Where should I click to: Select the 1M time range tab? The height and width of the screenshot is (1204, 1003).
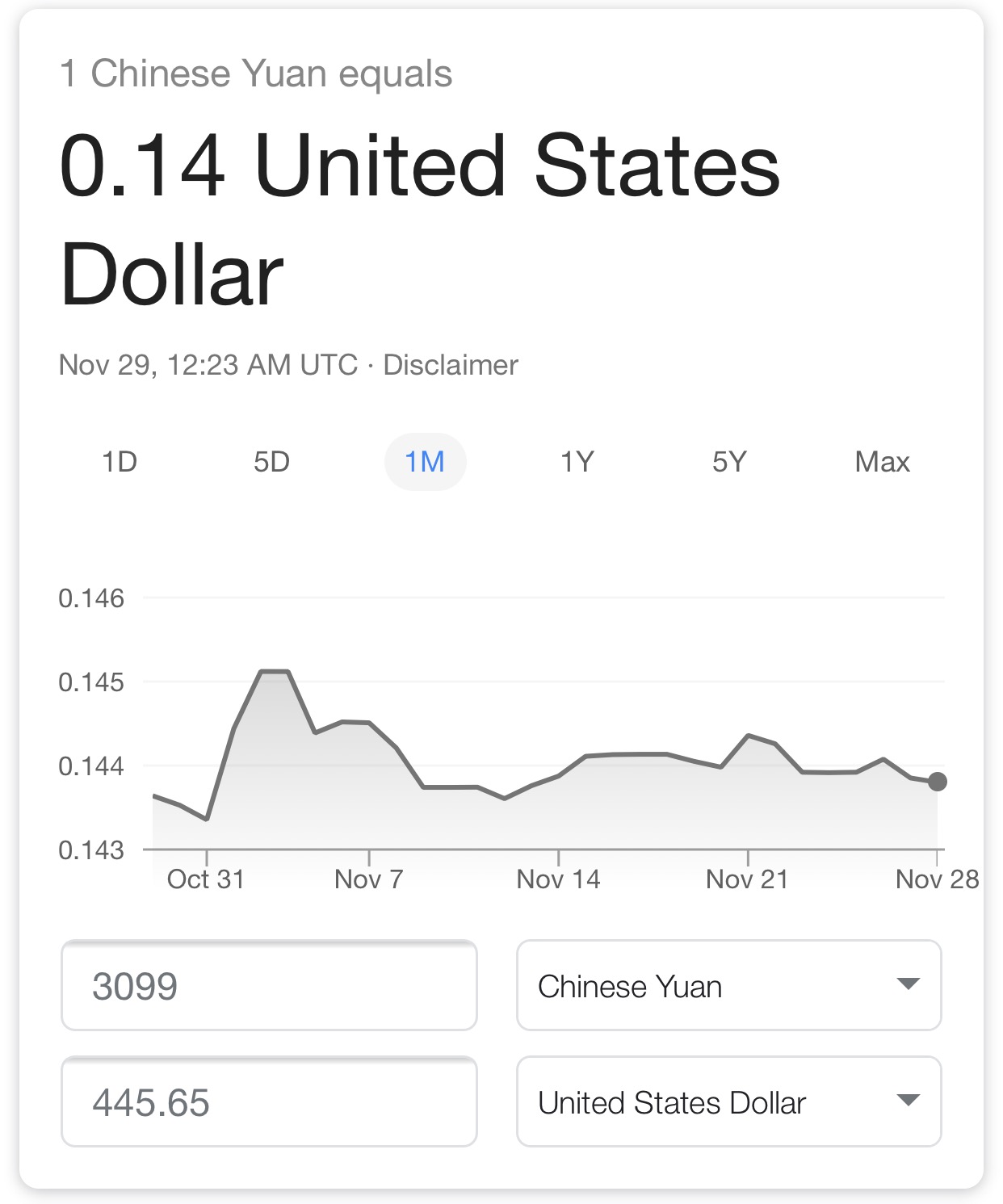point(425,462)
